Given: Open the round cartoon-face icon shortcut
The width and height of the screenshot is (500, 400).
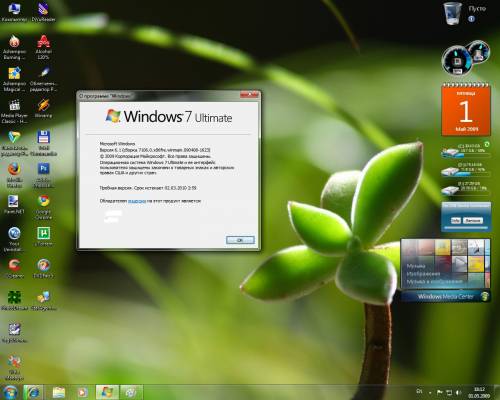Looking at the screenshot, I should [x=43, y=268].
